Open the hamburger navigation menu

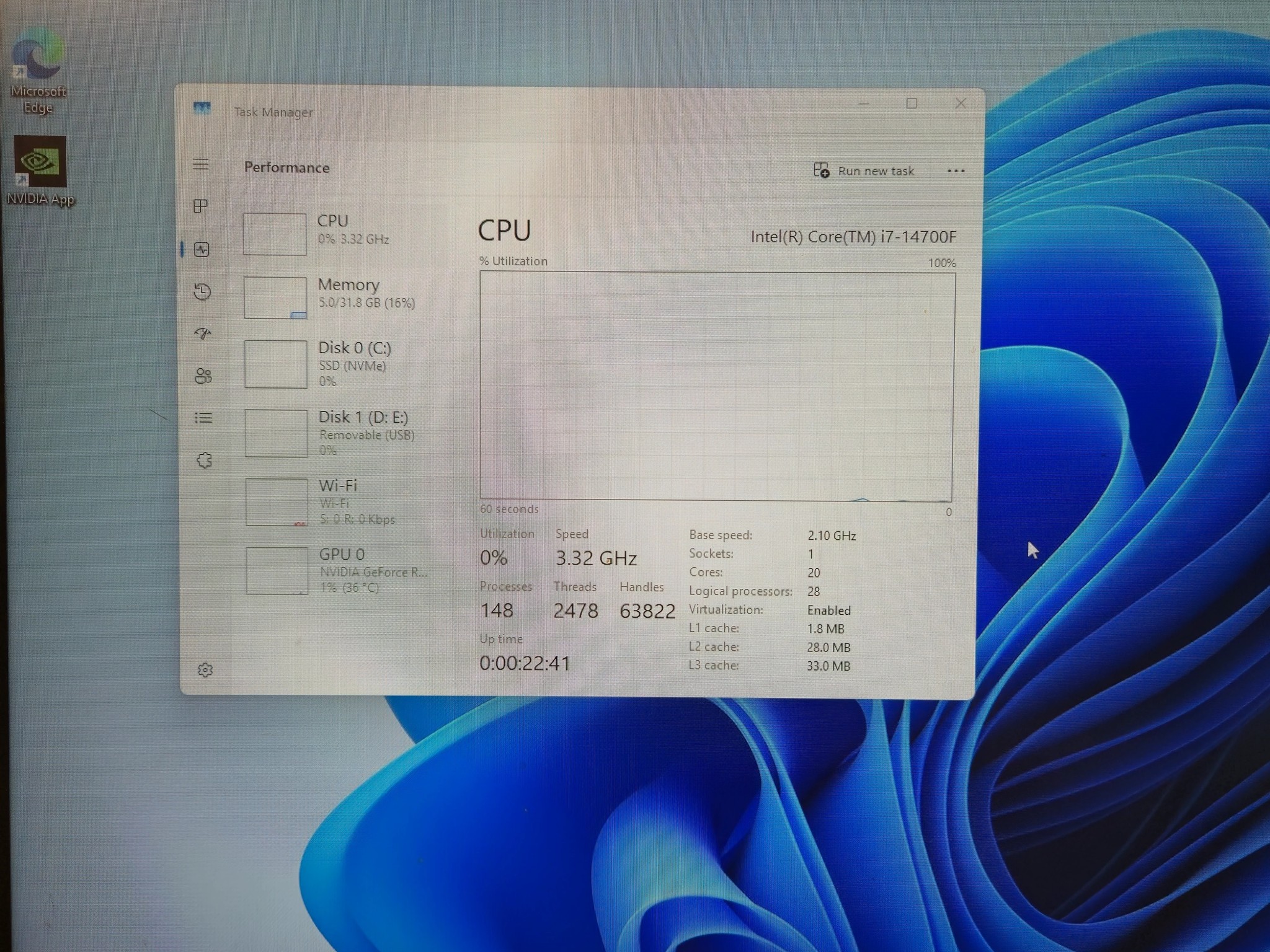[x=200, y=164]
